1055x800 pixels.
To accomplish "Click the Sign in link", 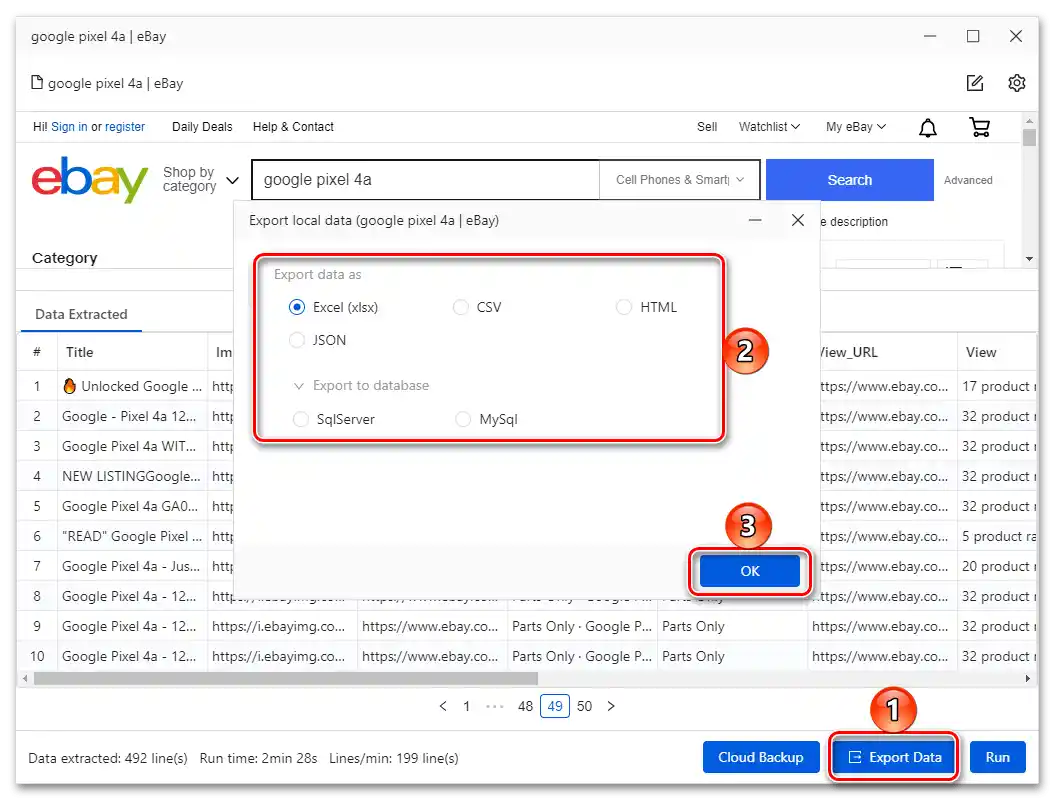I will [69, 126].
